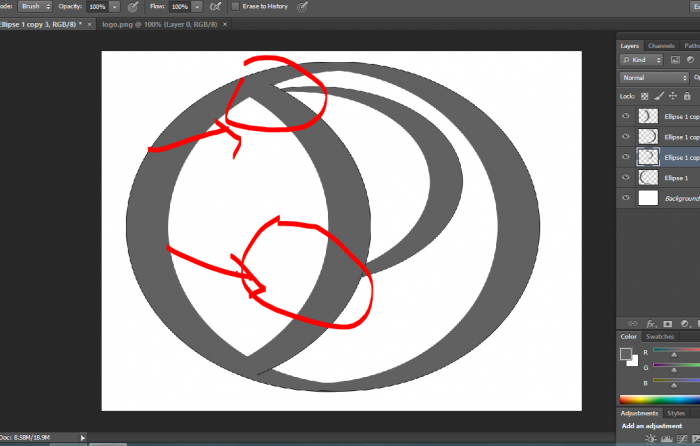Click the pressure for opacity icon
The height and width of the screenshot is (446, 700).
click(133, 7)
